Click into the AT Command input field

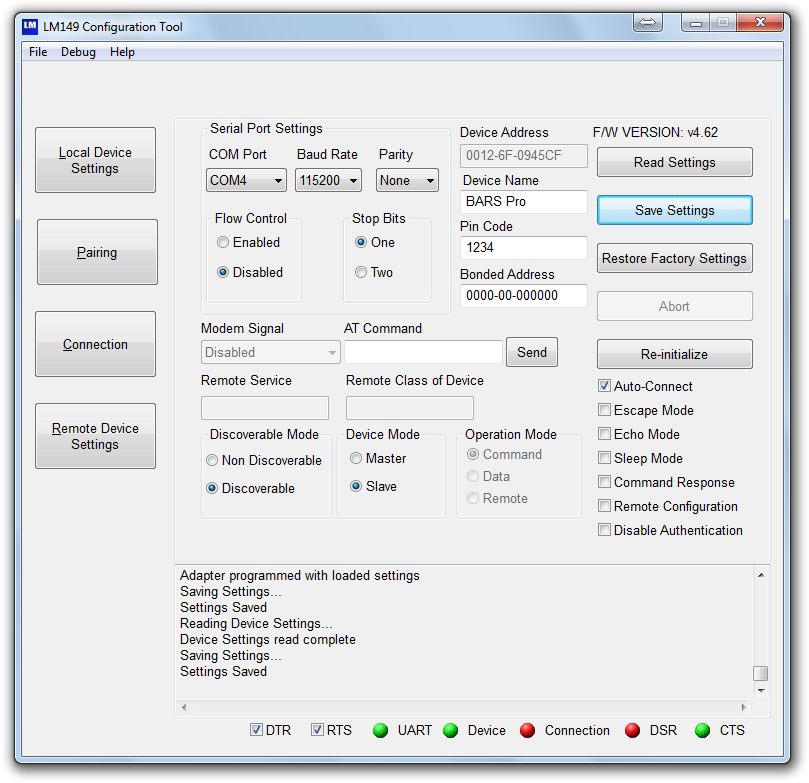[x=423, y=352]
